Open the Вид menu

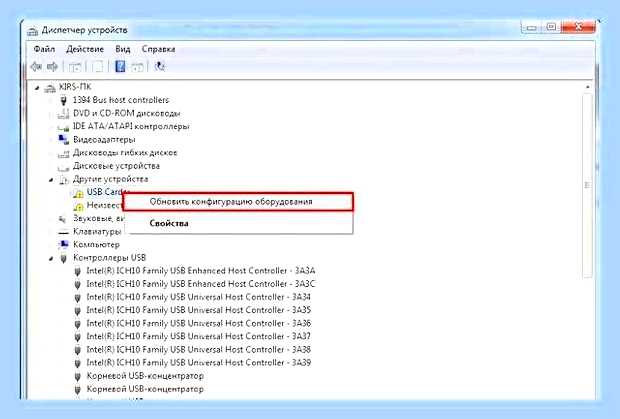pos(123,49)
